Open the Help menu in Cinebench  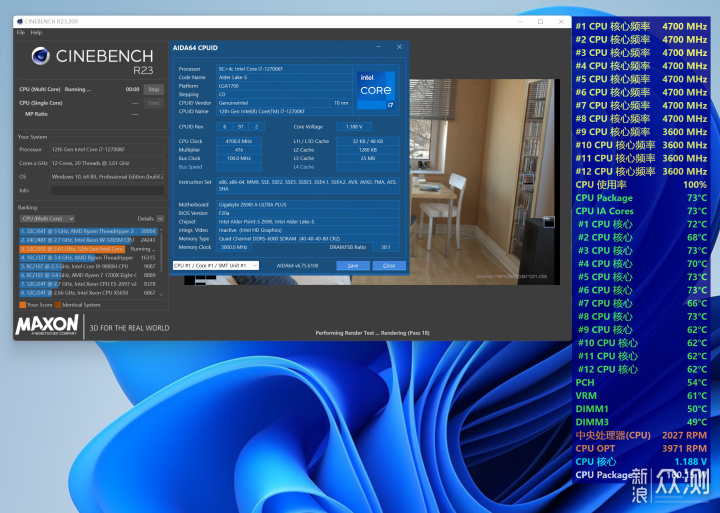(36, 33)
